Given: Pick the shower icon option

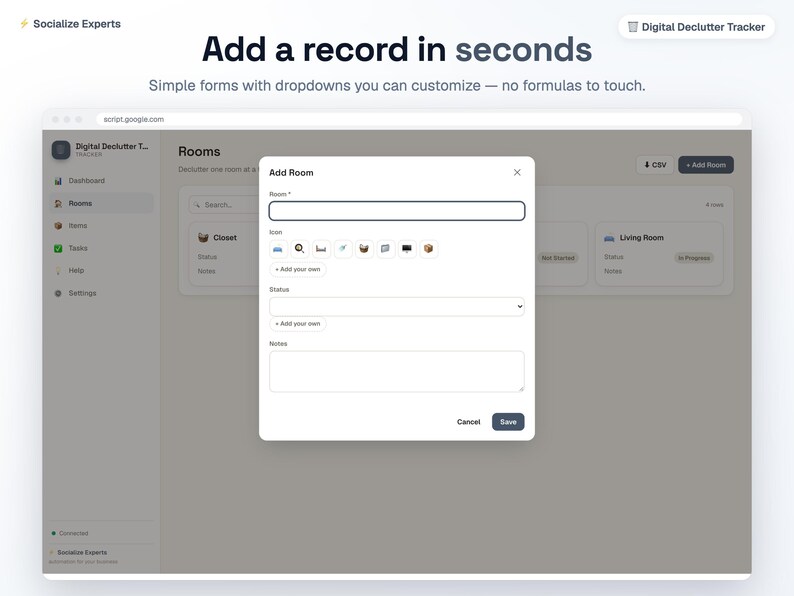Looking at the screenshot, I should click(x=343, y=249).
